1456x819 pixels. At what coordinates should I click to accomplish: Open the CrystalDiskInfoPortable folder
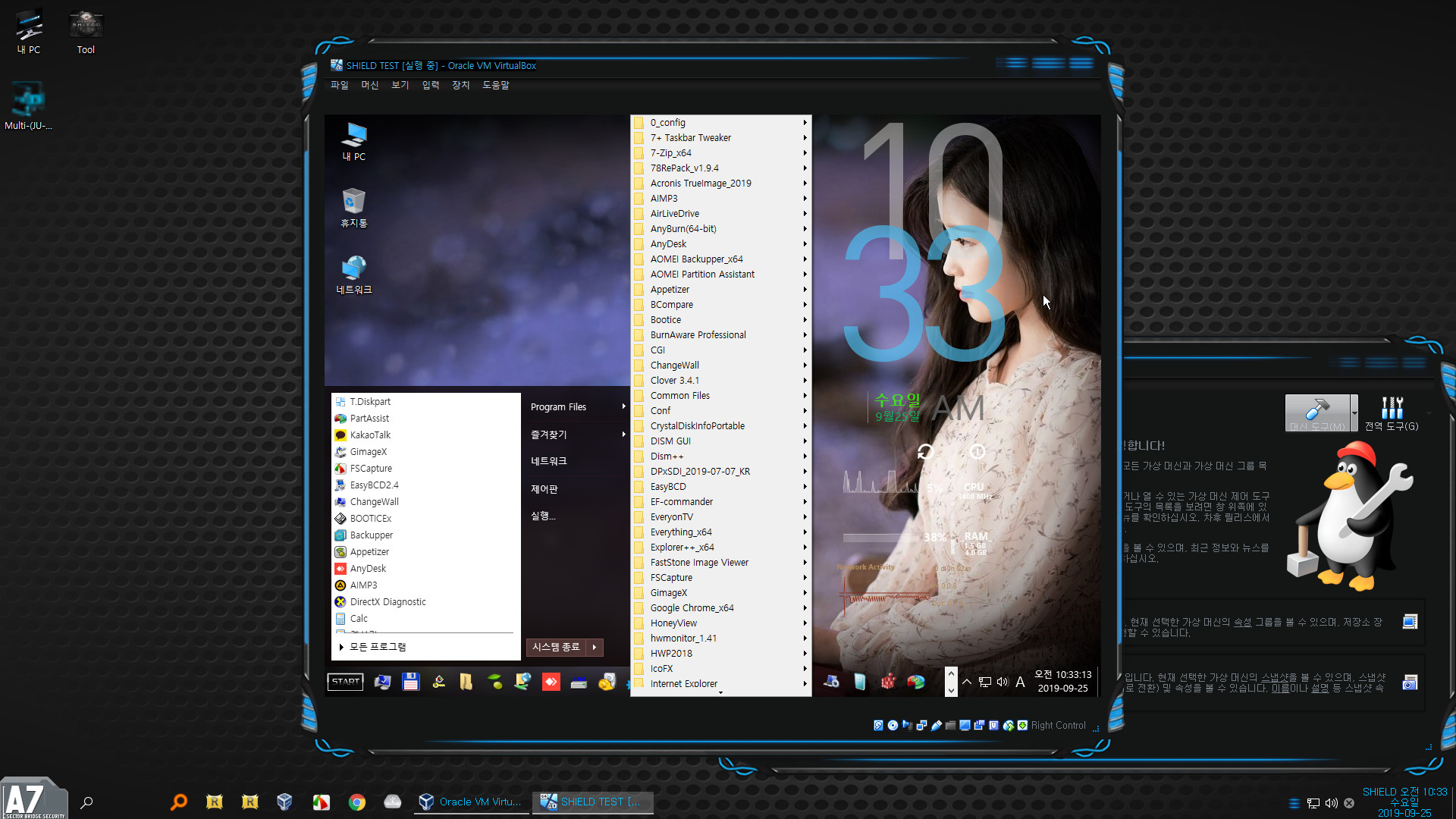click(x=721, y=426)
